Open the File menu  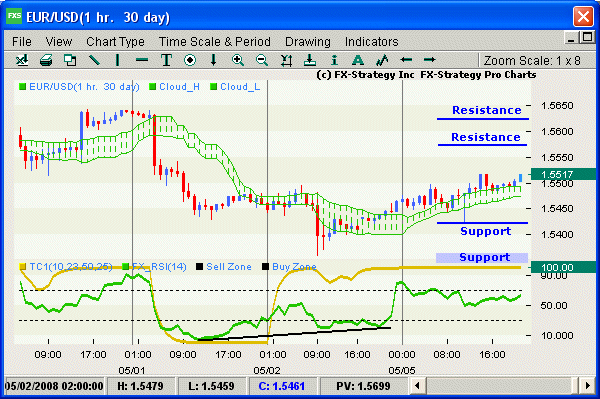pos(21,41)
